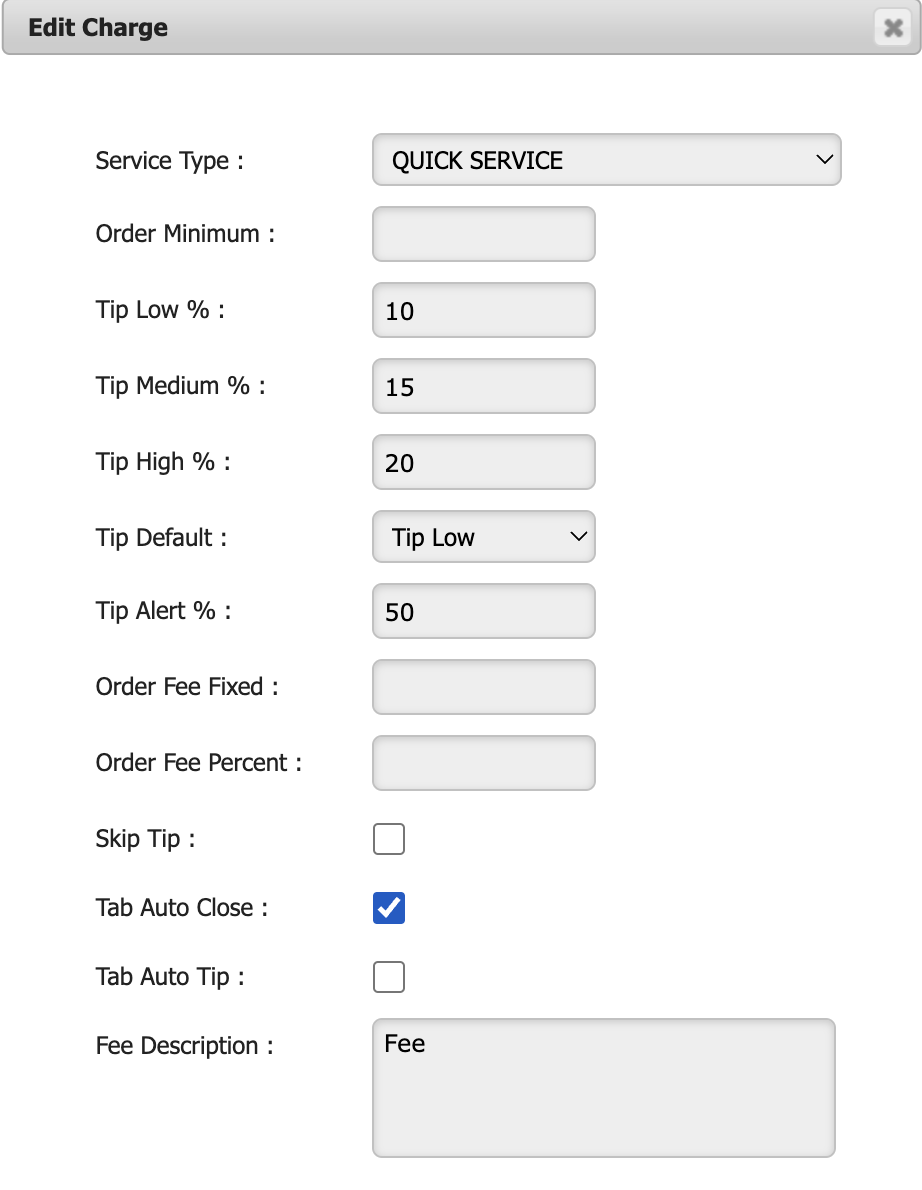Select the Order Fee Percent field

[x=484, y=764]
